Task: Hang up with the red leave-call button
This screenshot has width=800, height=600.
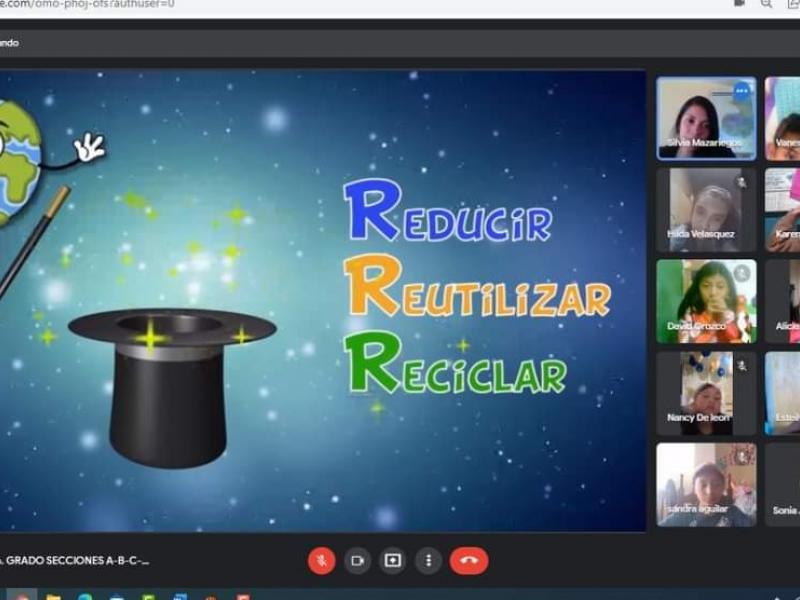Action: [x=468, y=561]
